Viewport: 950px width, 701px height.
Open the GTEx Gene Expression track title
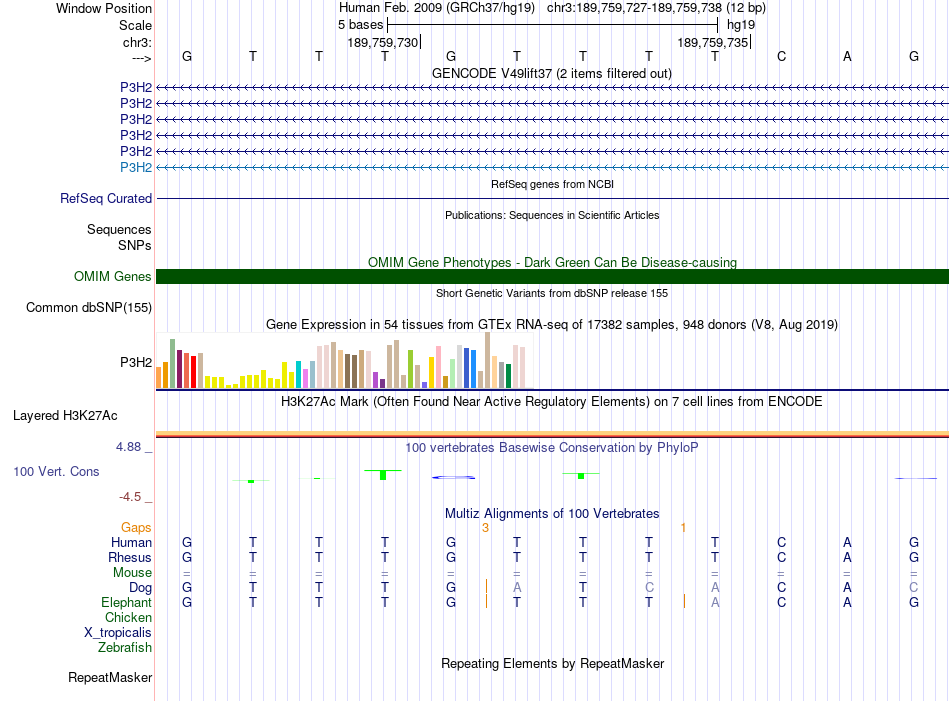(552, 325)
